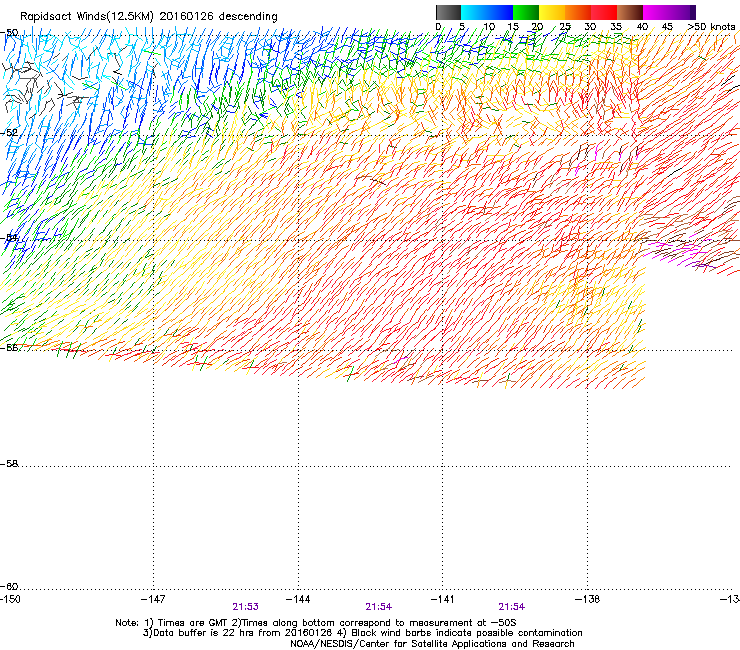This screenshot has width=740, height=650.
Task: Click the dark purple 45-50 knots color bar segment
Action: [682, 12]
